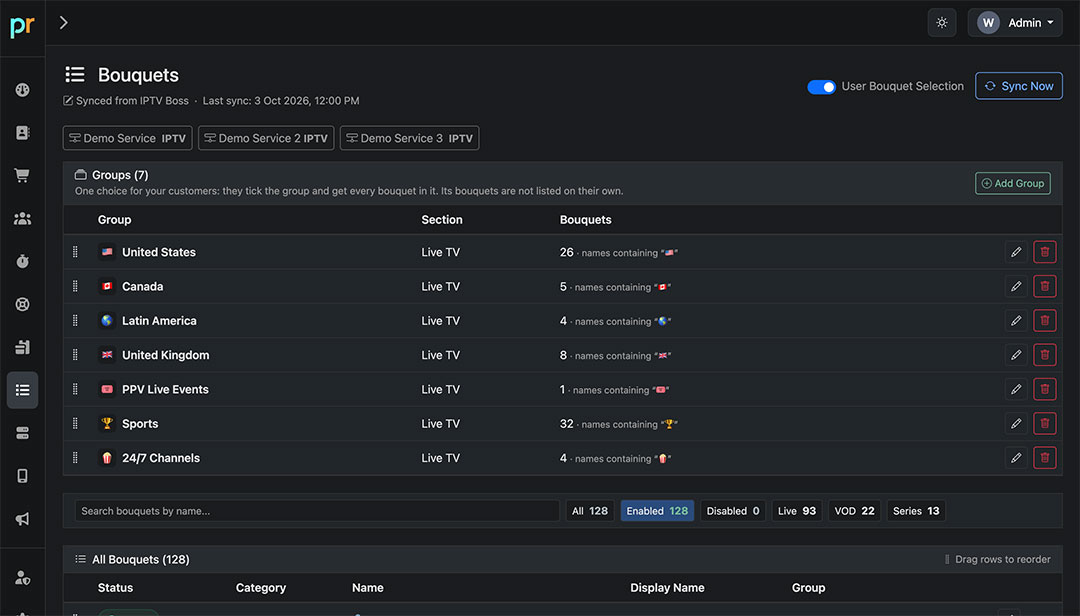Open the stopwatch sidebar icon
1080x616 pixels.
point(23,261)
